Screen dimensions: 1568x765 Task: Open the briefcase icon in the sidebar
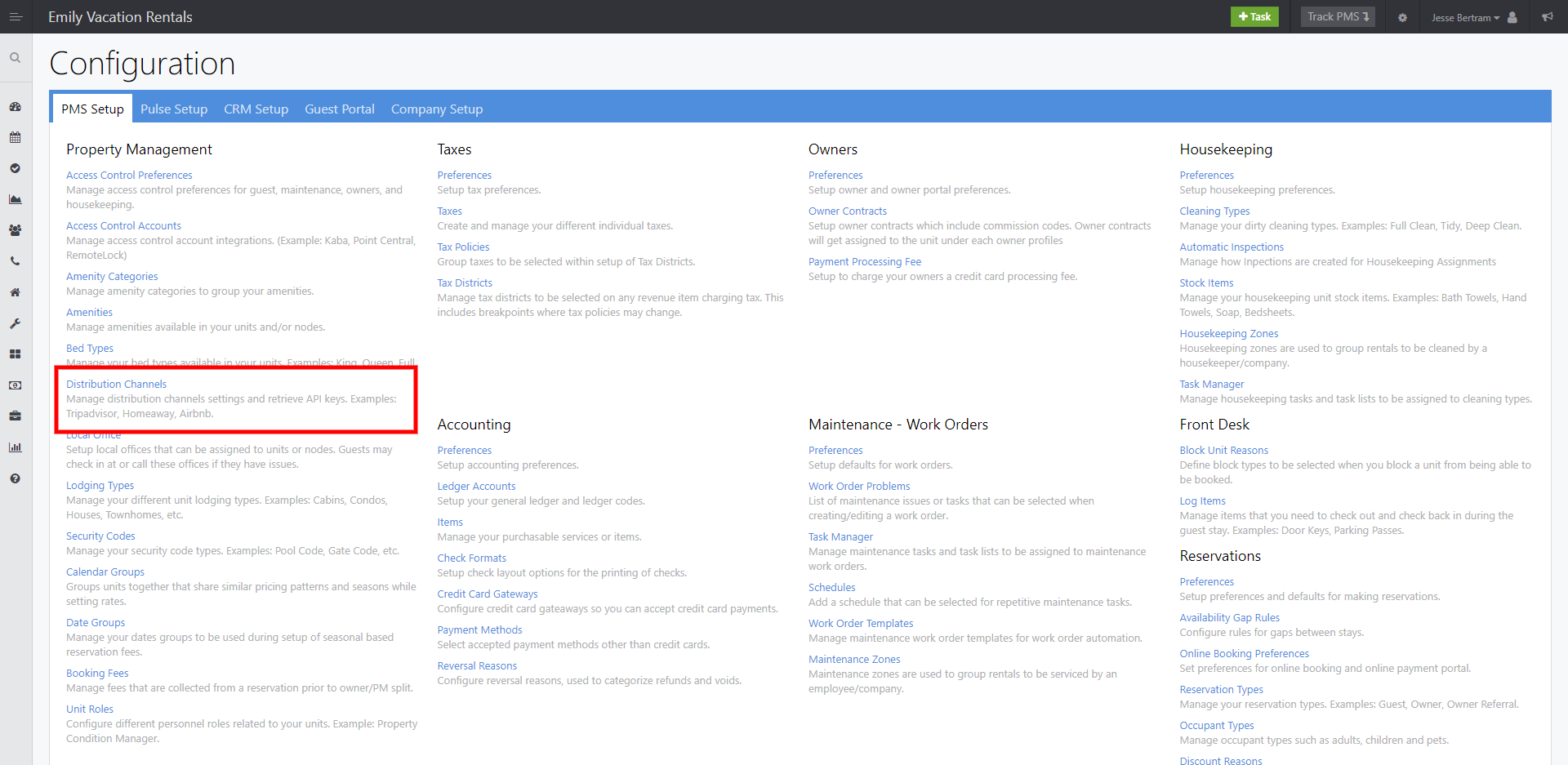pyautogui.click(x=16, y=416)
